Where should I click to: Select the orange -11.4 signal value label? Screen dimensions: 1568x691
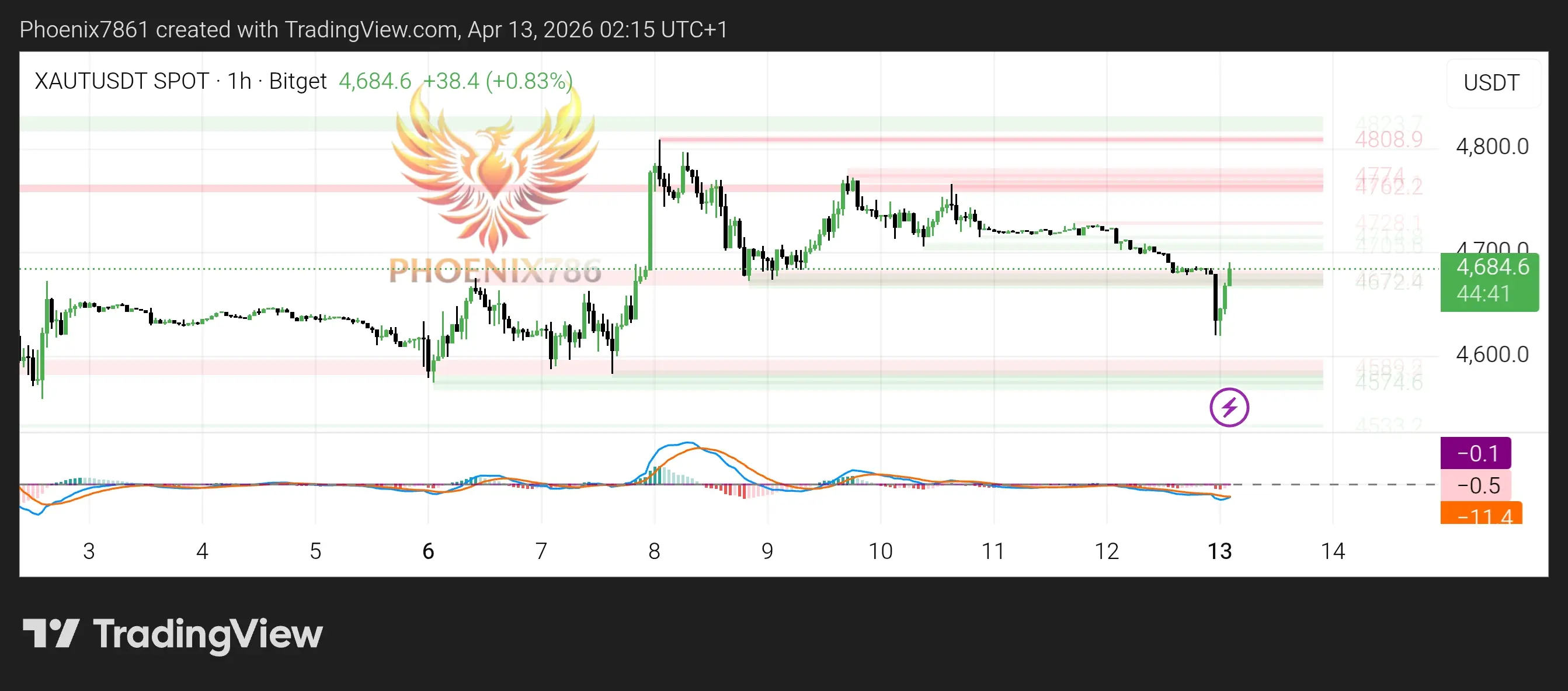pos(1480,515)
